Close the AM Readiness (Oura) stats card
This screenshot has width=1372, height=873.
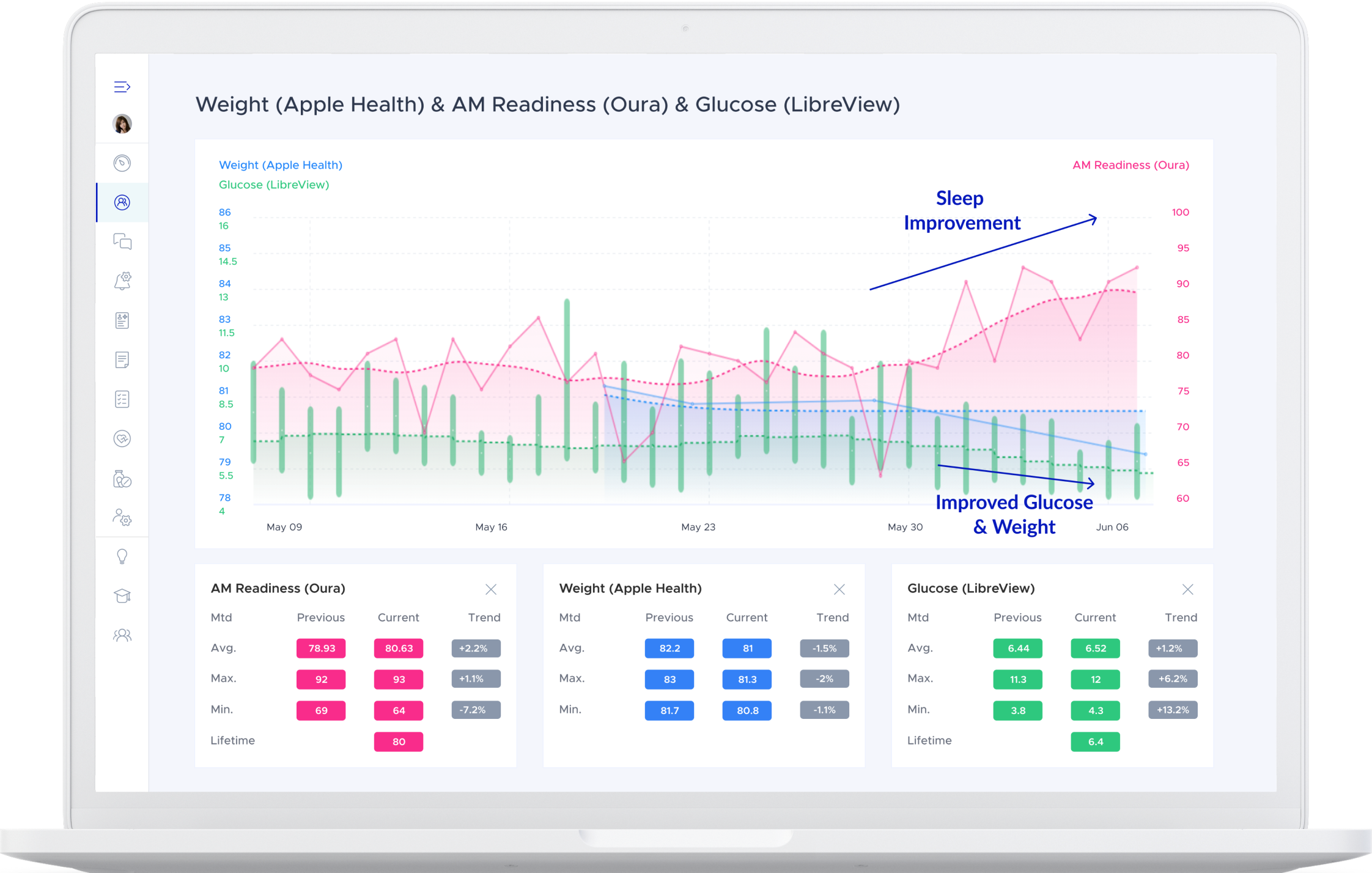click(491, 589)
